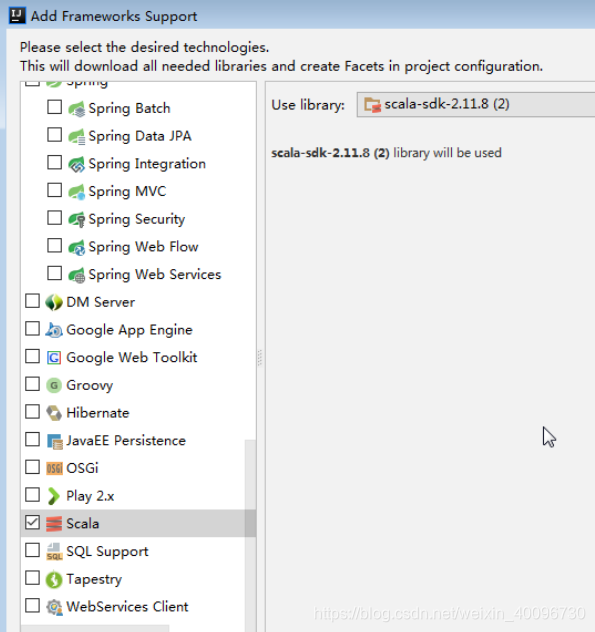The height and width of the screenshot is (632, 595).
Task: Select the Scala label
Action: point(83,524)
